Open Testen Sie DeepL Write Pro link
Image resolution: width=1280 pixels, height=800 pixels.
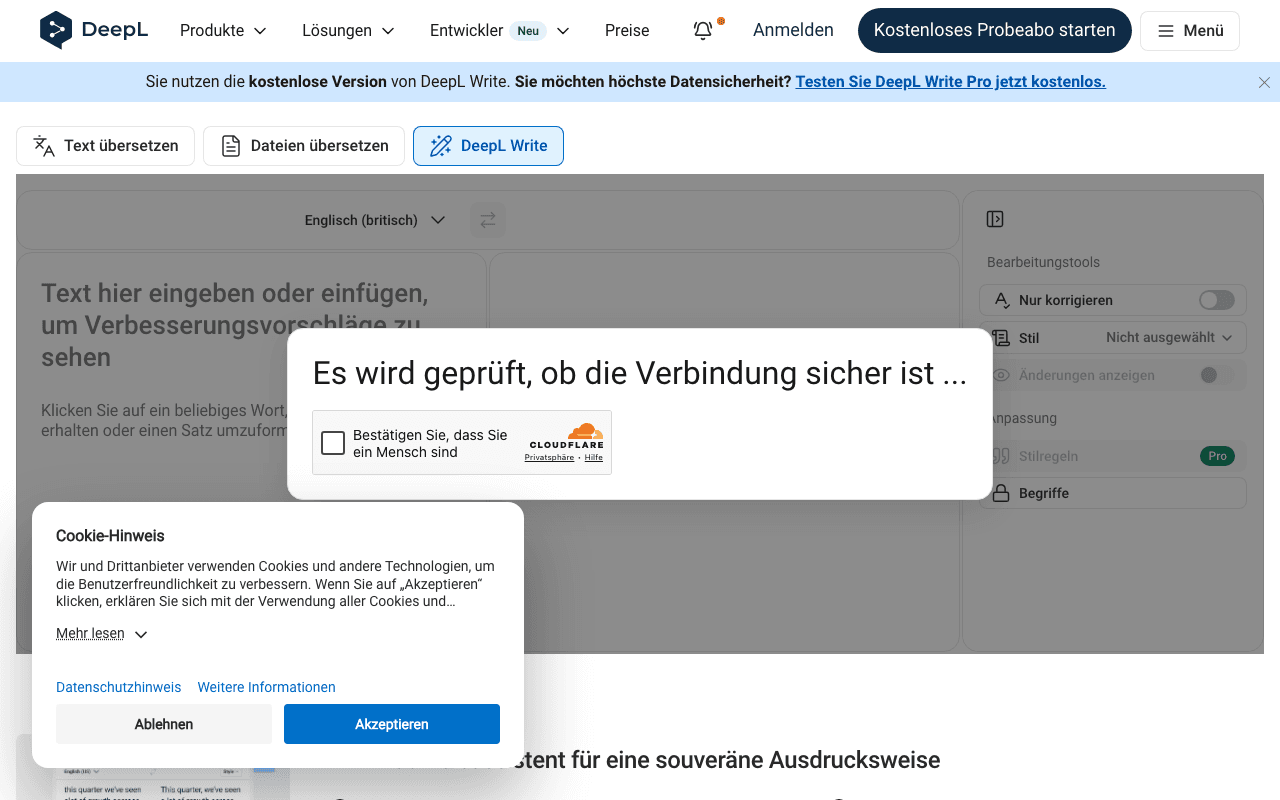950,82
